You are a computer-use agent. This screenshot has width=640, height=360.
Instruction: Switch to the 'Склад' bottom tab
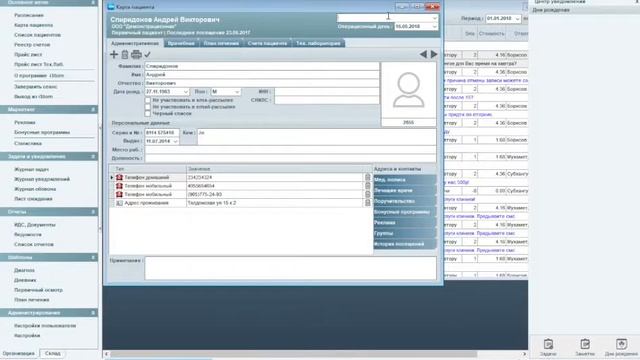pos(53,353)
